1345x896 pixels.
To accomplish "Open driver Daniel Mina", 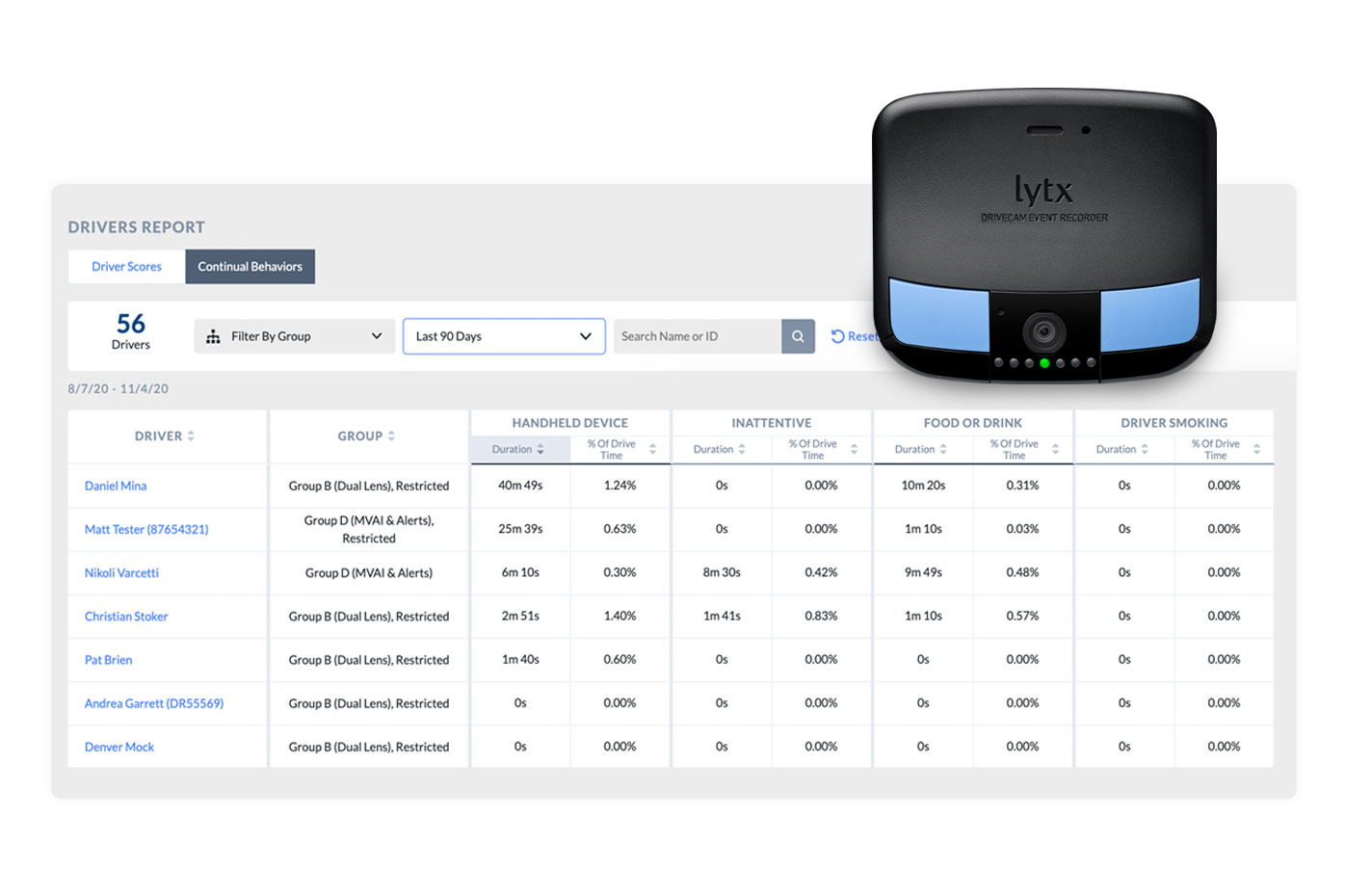I will coord(116,487).
